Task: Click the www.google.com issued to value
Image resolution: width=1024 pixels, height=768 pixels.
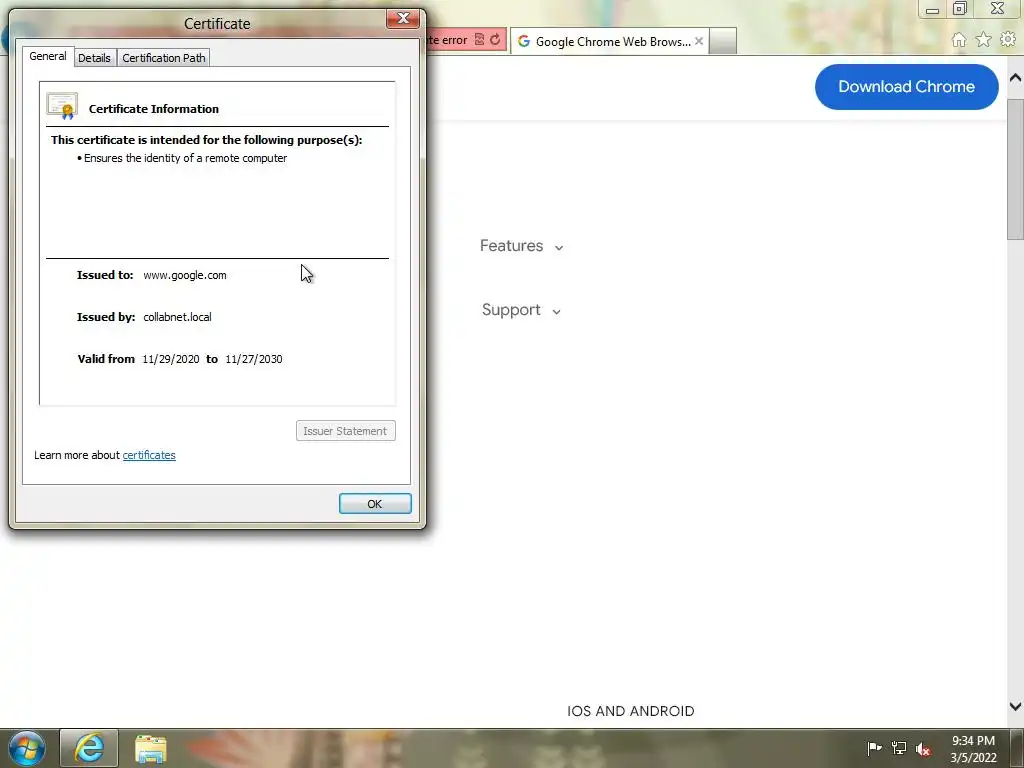Action: coord(185,275)
